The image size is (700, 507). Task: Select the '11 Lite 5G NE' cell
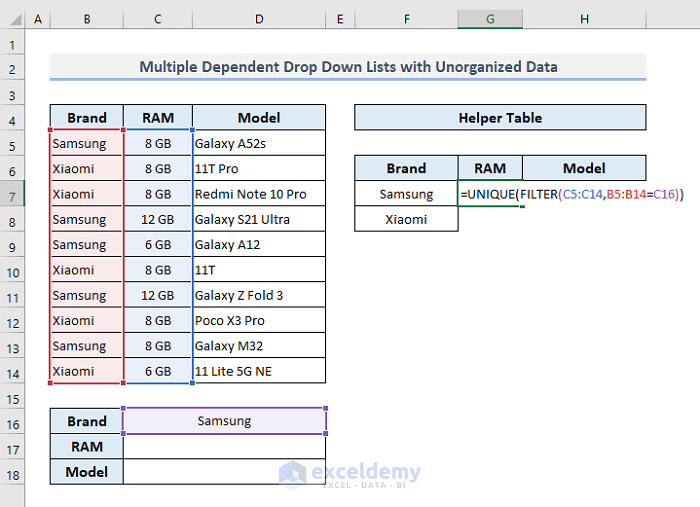259,371
